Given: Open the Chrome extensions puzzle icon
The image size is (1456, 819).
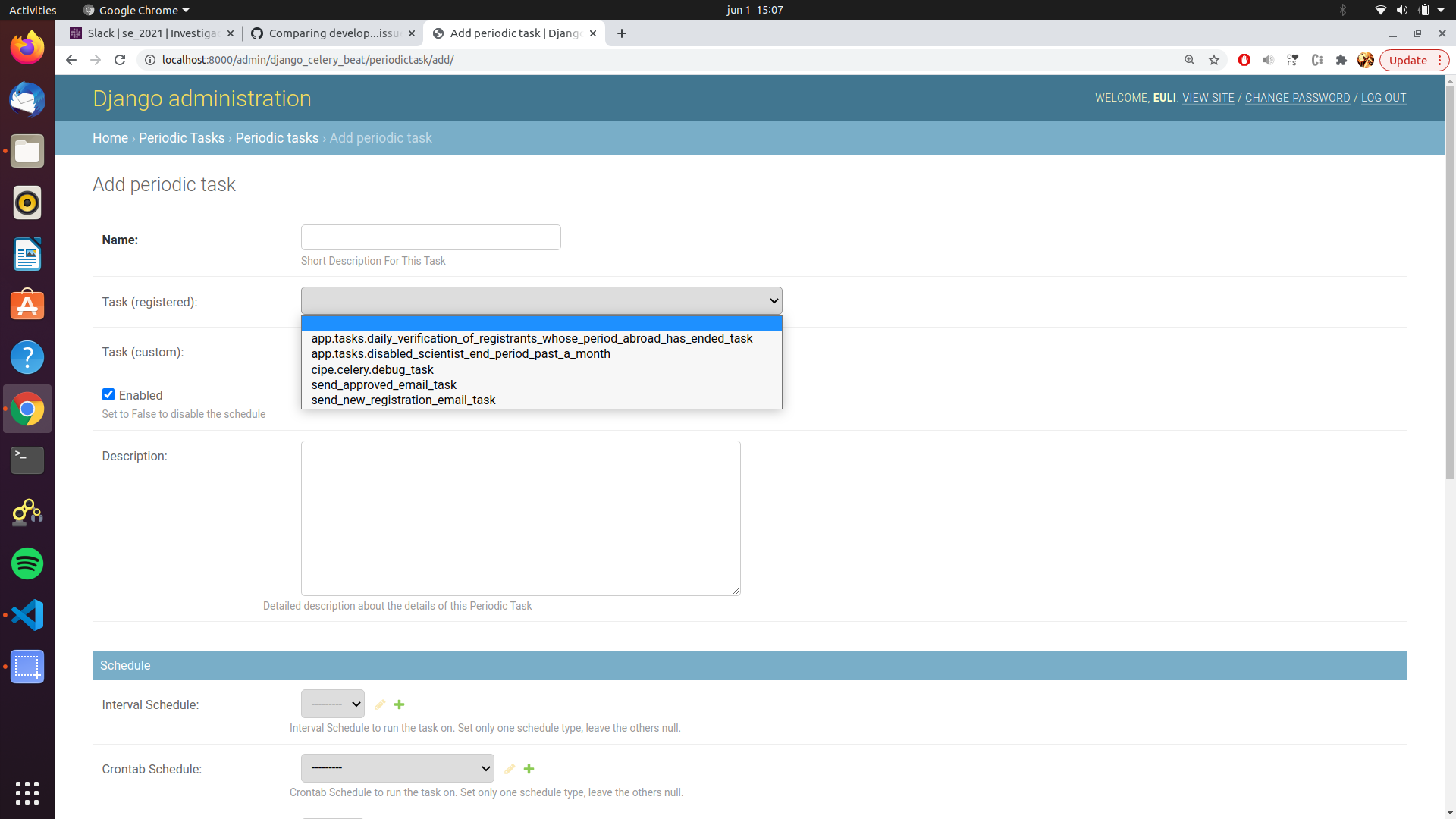Looking at the screenshot, I should 1341,60.
